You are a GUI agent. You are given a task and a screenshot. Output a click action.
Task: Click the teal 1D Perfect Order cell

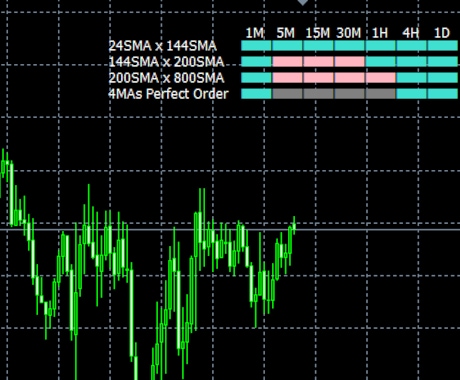442,94
